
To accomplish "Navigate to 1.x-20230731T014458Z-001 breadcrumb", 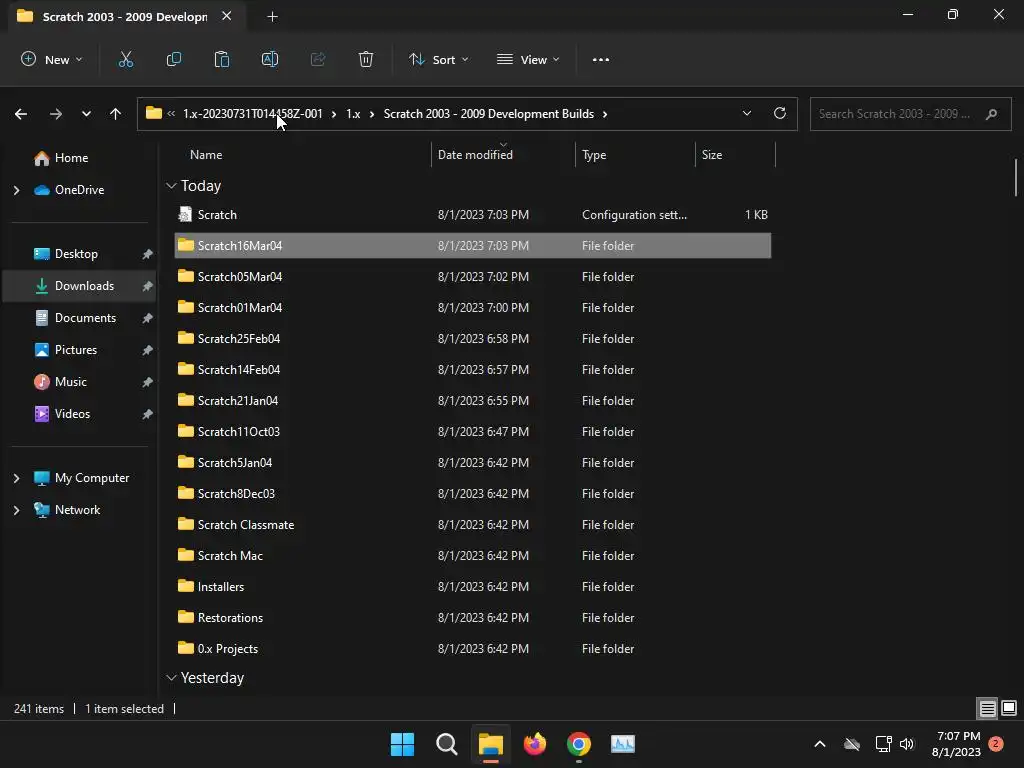I will (252, 114).
